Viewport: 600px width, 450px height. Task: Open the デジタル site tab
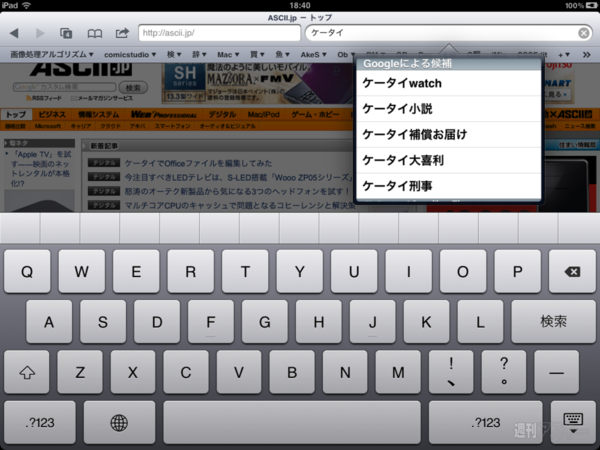pos(222,114)
